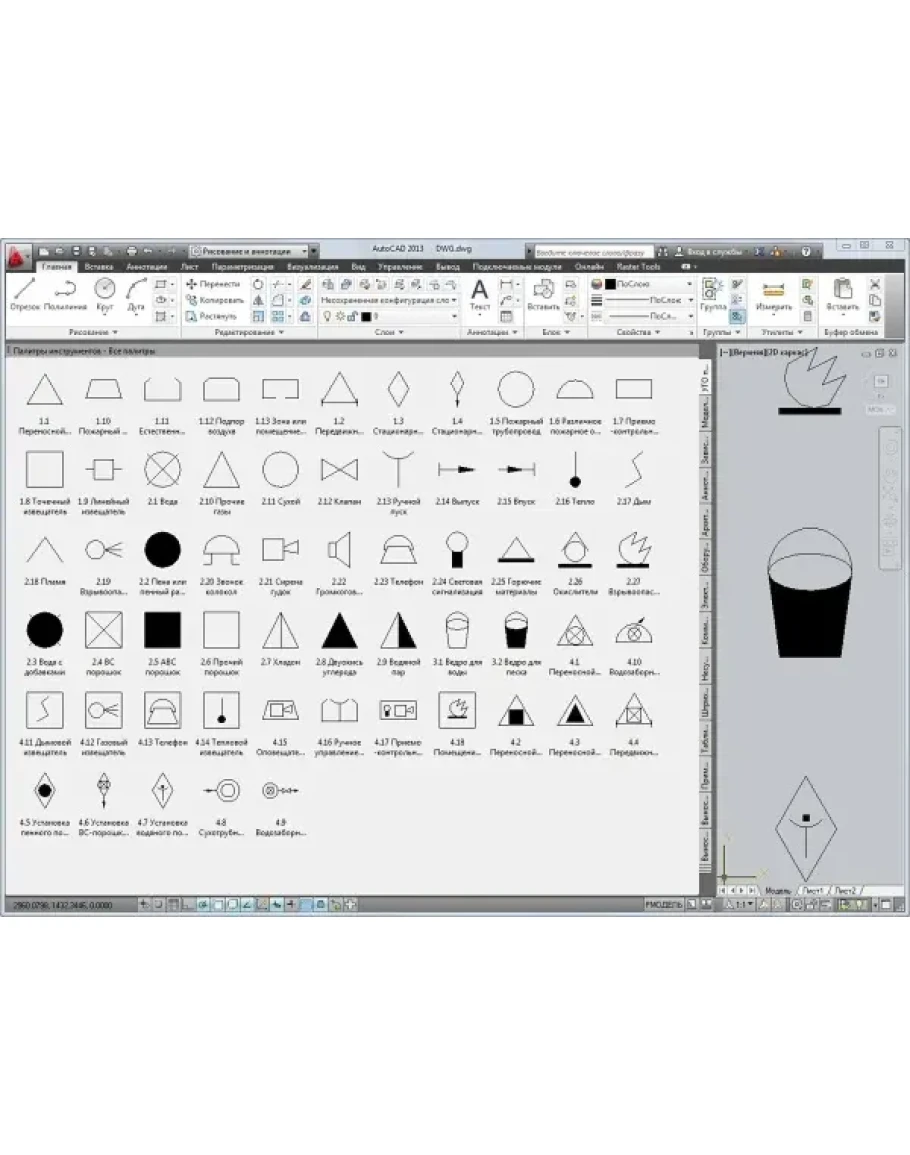Expand the Редактирование panel
This screenshot has width=910, height=1155.
[x=250, y=331]
